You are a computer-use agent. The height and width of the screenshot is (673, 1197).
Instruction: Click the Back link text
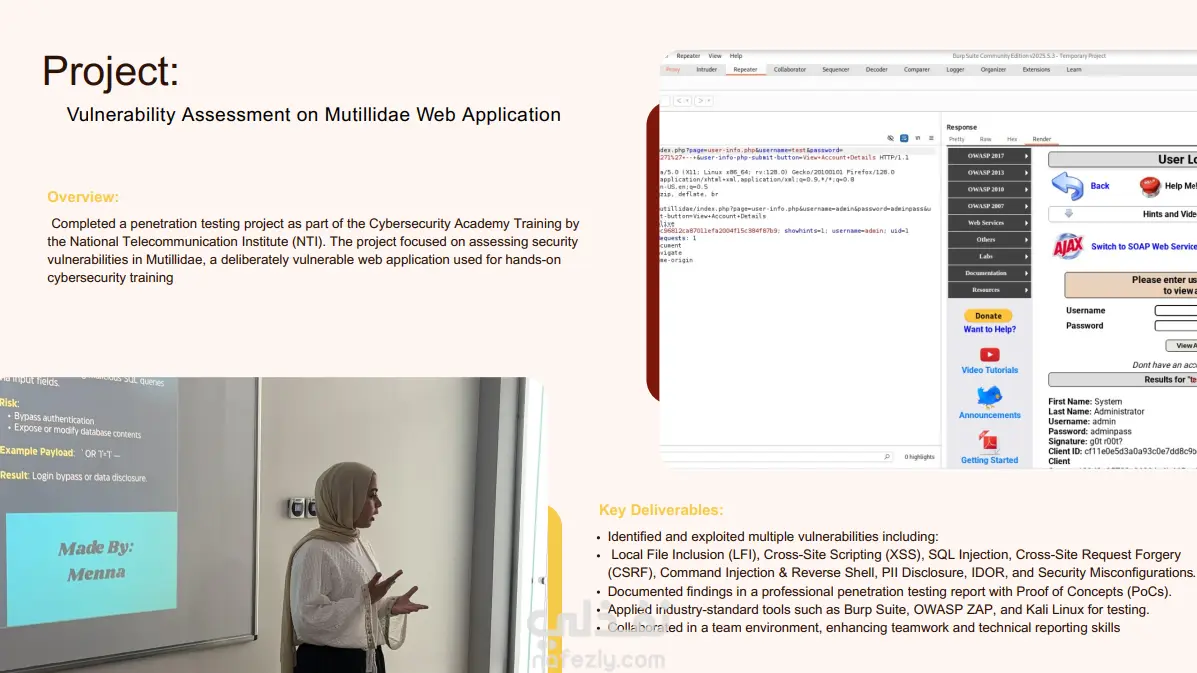click(x=1099, y=186)
